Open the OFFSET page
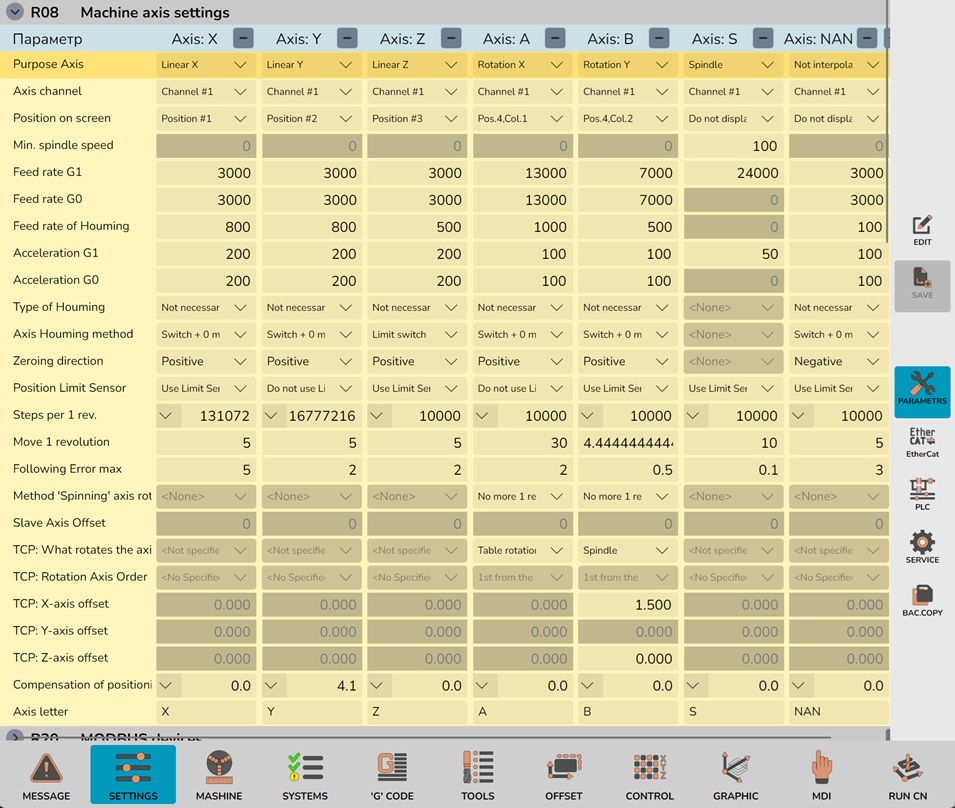The image size is (955, 808). [563, 775]
